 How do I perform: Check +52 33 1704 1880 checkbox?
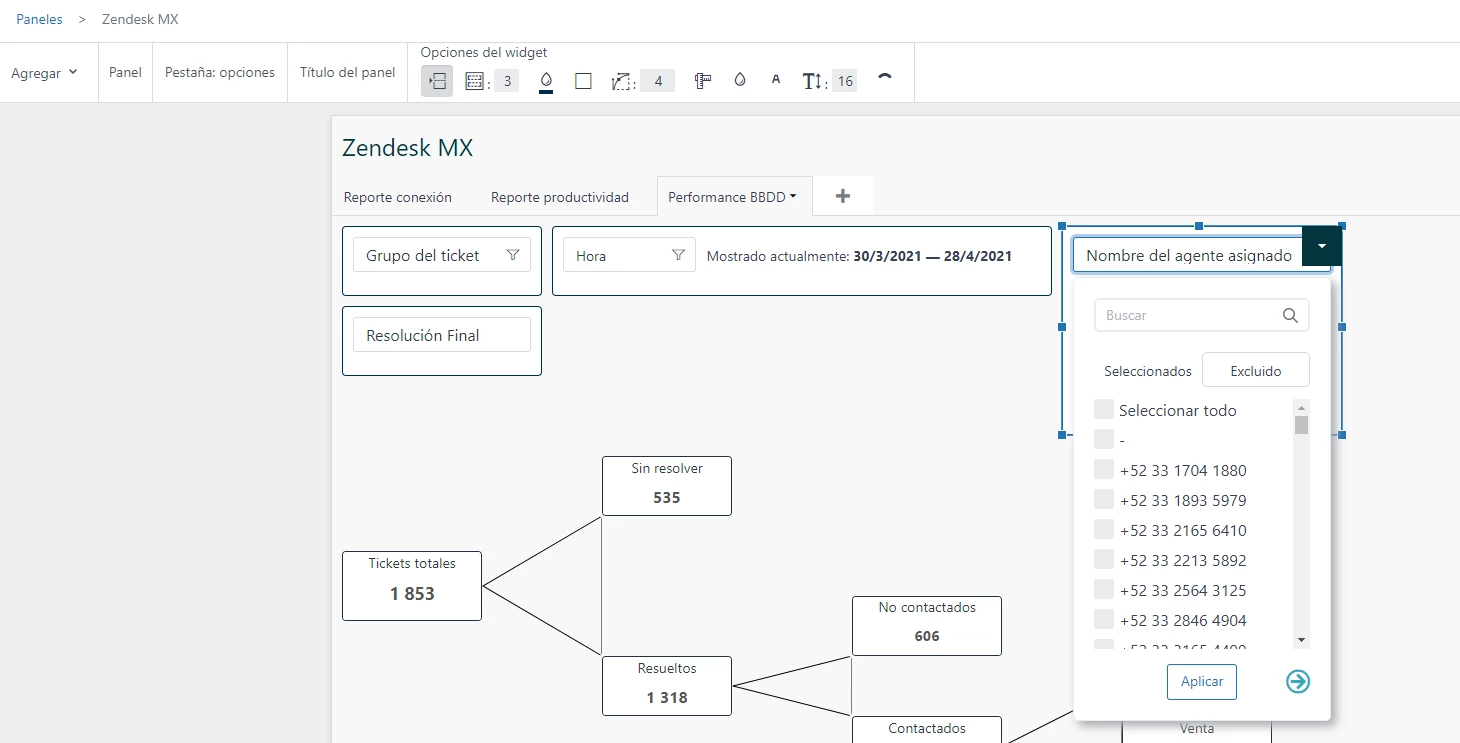click(x=1104, y=470)
